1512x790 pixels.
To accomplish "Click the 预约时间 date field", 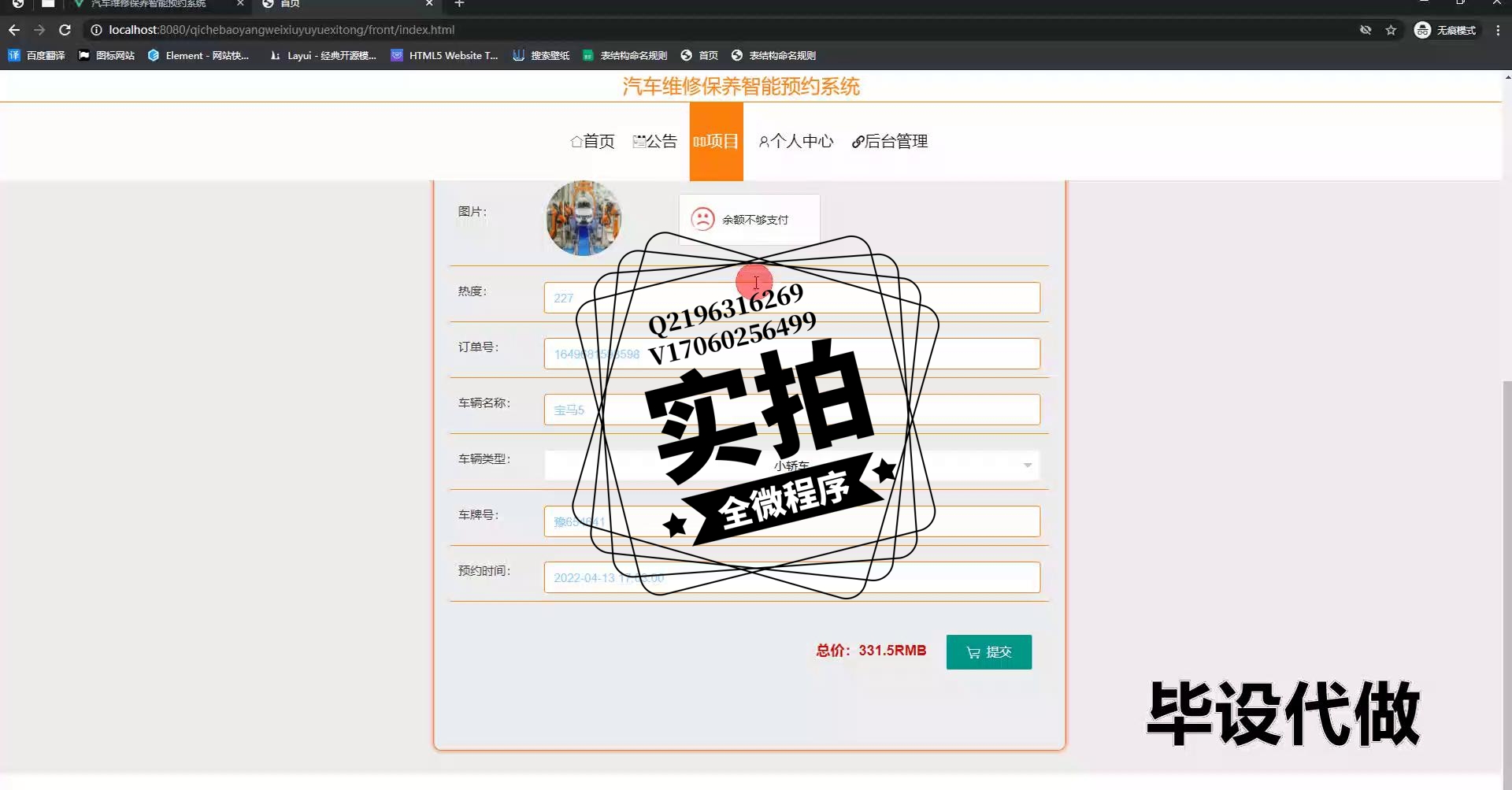I will 791,577.
